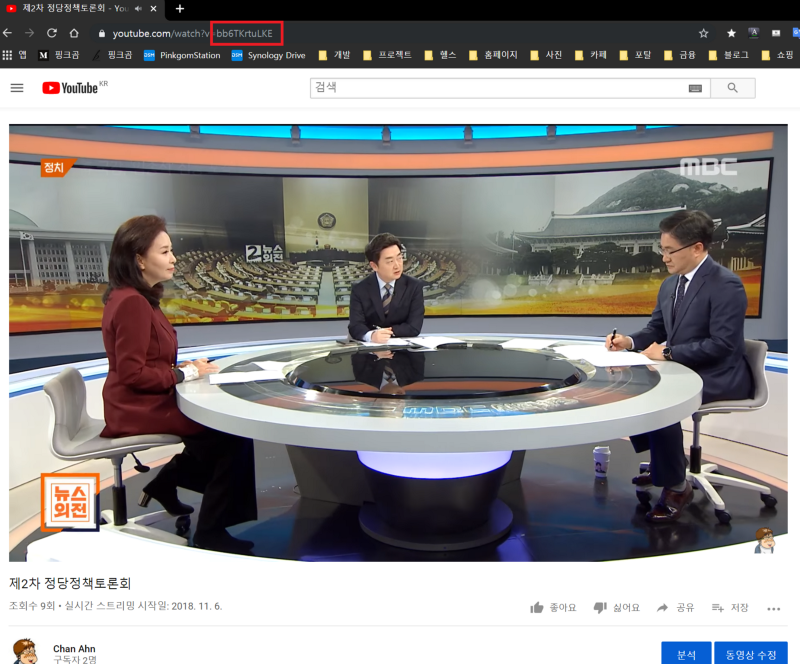Viewport: 800px width, 664px height.
Task: Expand the 개발 bookmark folder
Action: (x=335, y=55)
